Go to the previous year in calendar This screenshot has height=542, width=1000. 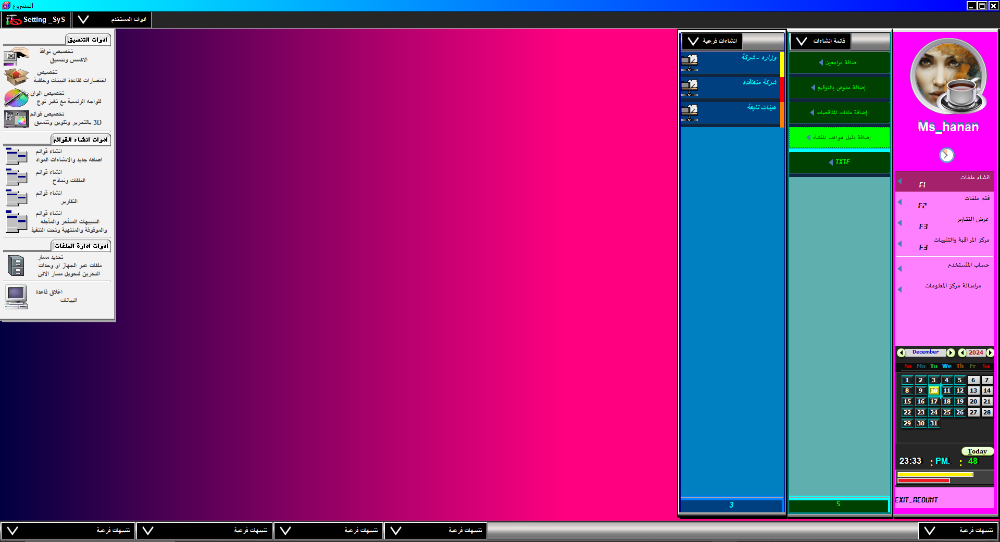(x=962, y=352)
